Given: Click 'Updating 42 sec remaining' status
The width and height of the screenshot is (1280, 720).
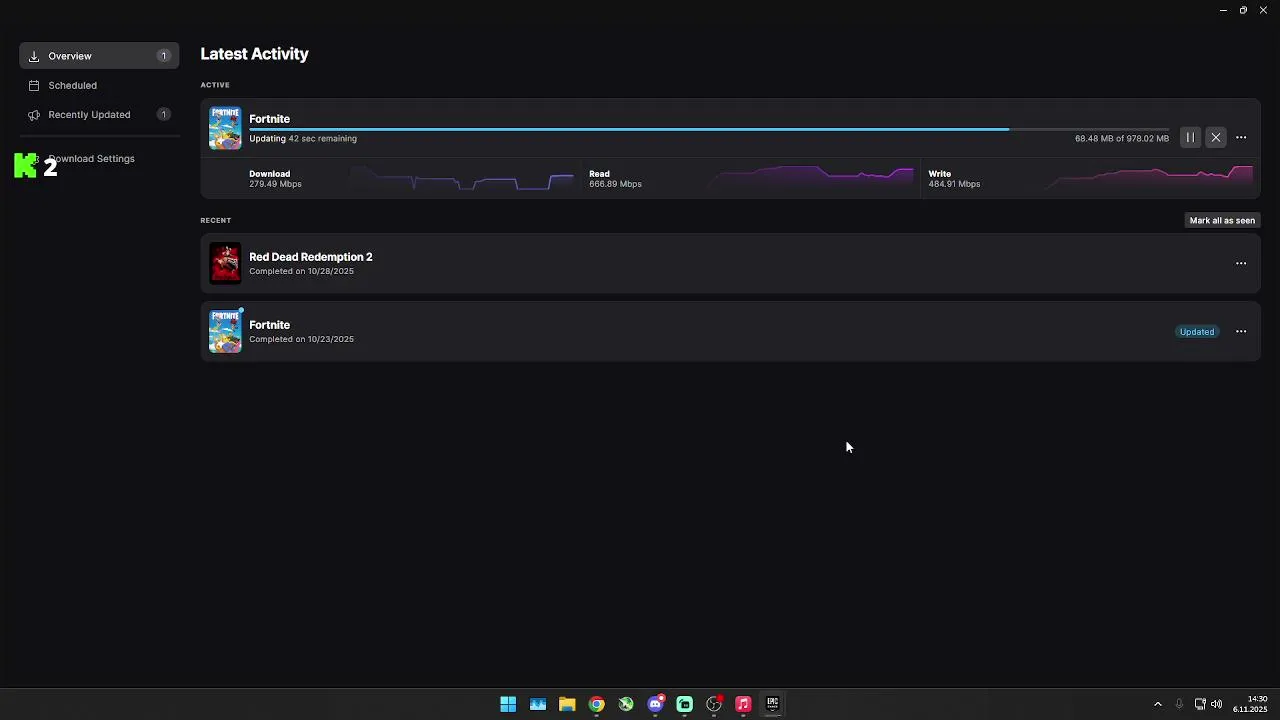Looking at the screenshot, I should tap(303, 139).
